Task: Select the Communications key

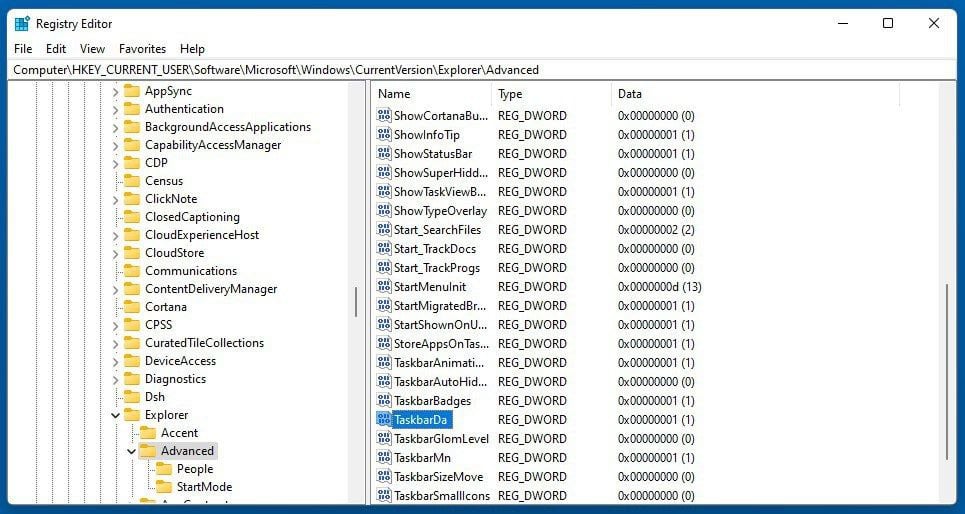Action: (191, 271)
